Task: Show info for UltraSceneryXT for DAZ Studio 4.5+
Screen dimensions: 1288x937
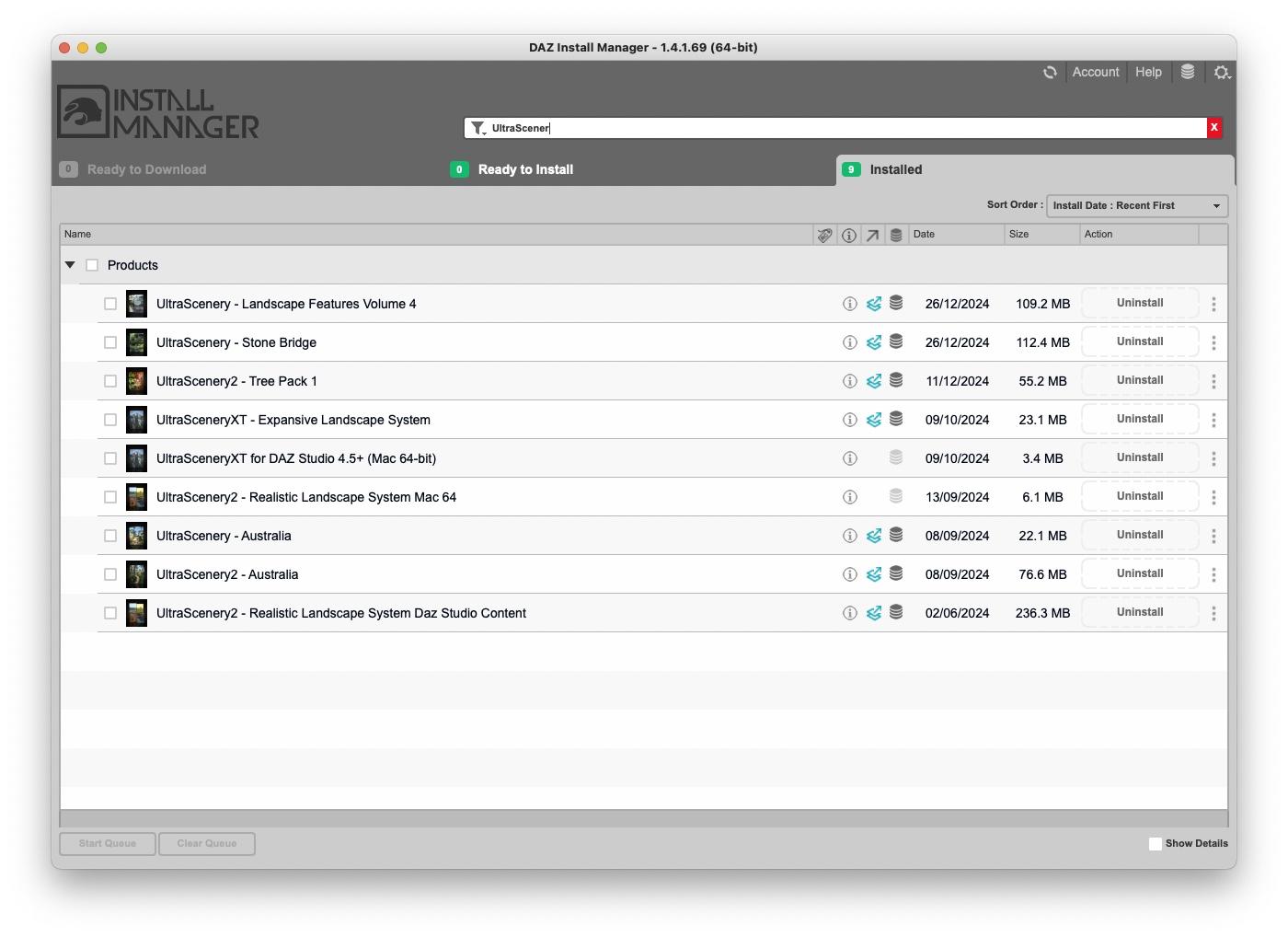Action: coord(850,458)
